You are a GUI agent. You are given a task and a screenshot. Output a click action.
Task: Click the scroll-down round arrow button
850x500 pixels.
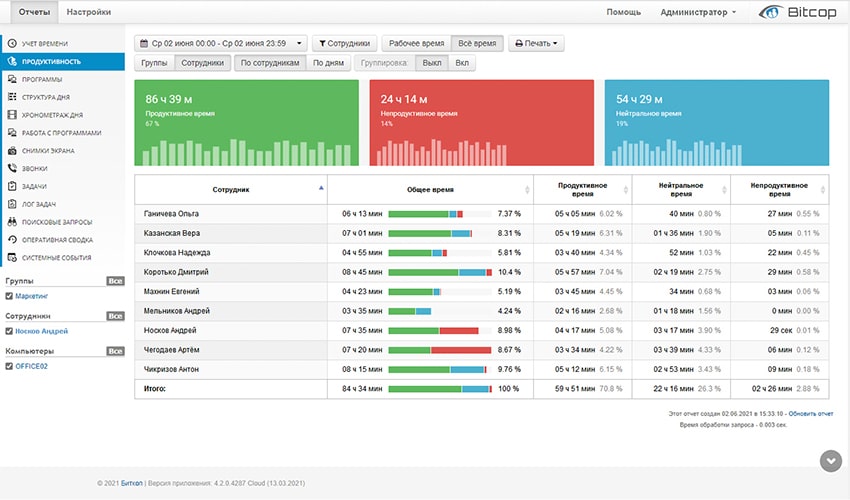pos(830,460)
